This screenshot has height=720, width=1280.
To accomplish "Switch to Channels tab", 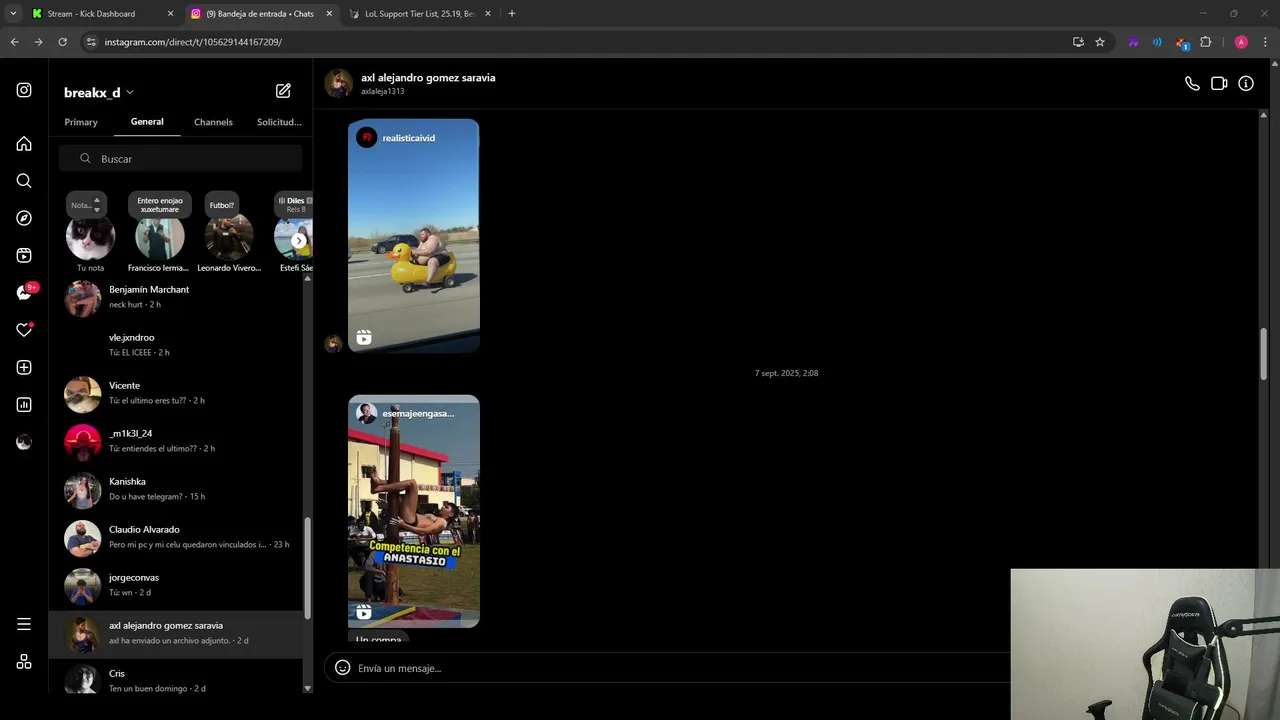I will [x=213, y=122].
